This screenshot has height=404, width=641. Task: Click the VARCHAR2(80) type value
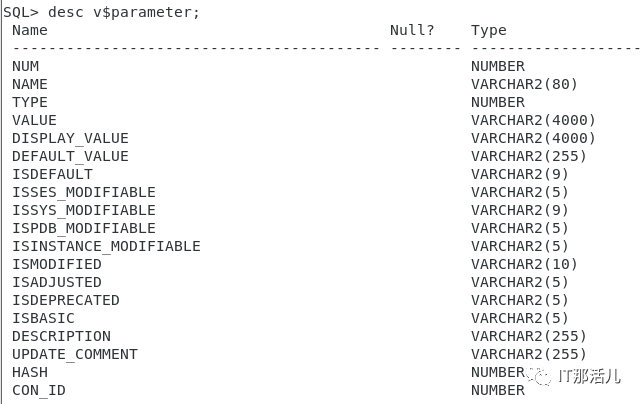click(x=524, y=84)
